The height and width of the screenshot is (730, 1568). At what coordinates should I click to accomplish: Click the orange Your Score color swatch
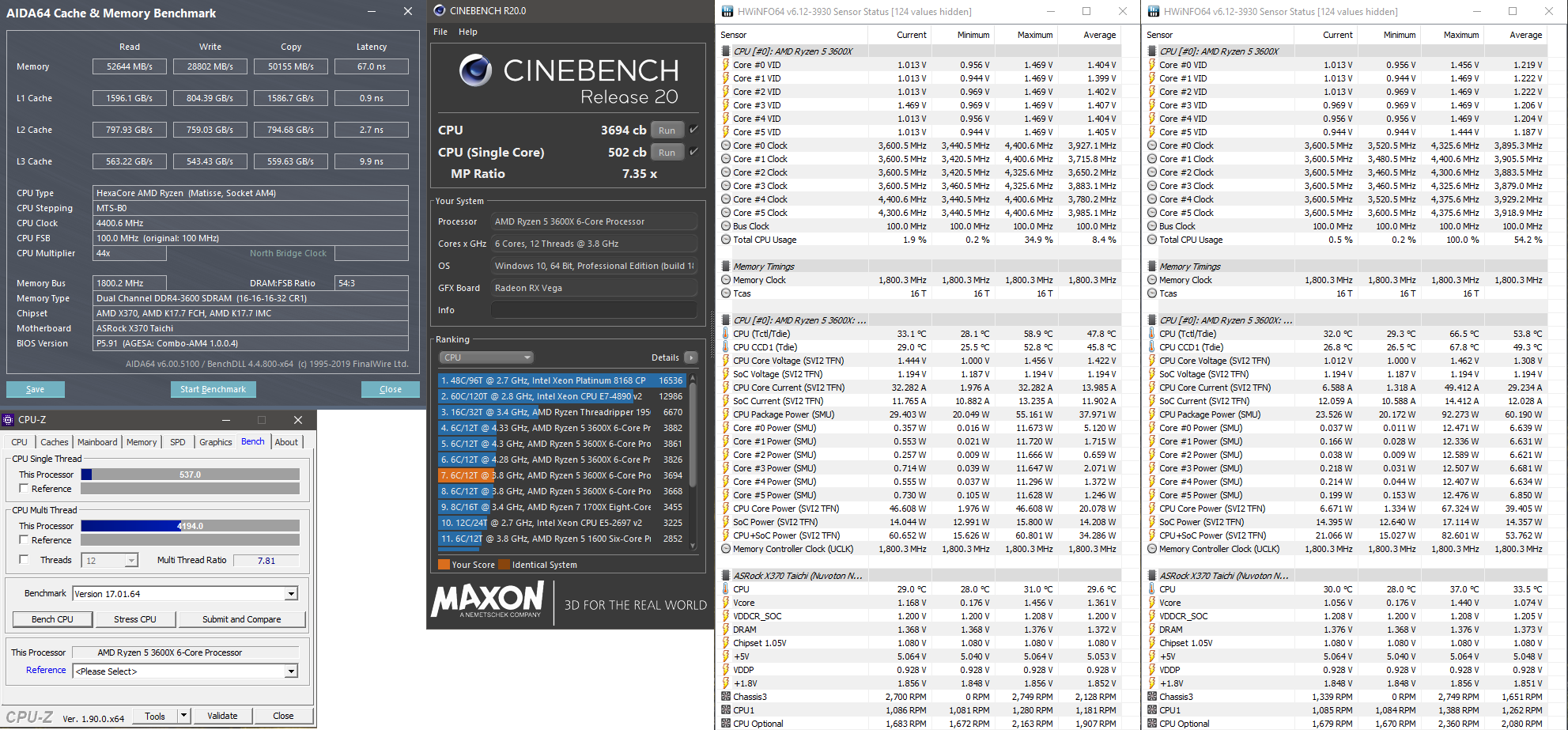coord(444,565)
